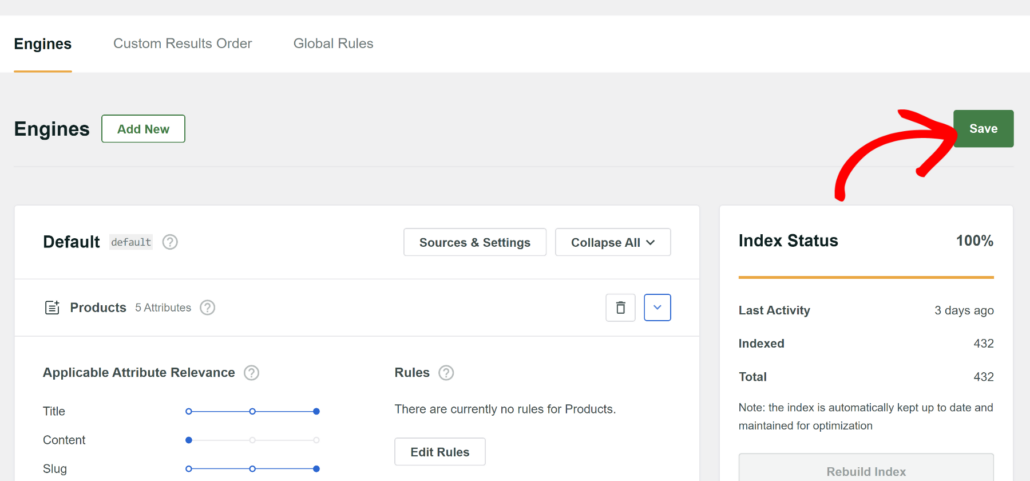Open the Collapse All dropdown
Viewport: 1030px width, 481px height.
pyautogui.click(x=612, y=242)
